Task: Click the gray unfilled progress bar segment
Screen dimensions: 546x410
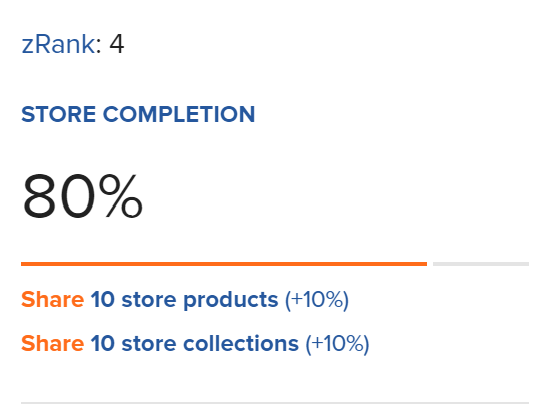Action: point(481,264)
